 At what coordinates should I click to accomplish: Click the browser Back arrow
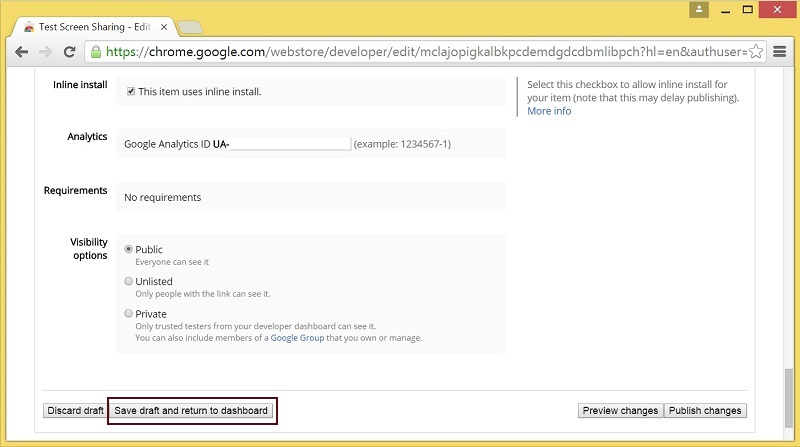tap(21, 51)
